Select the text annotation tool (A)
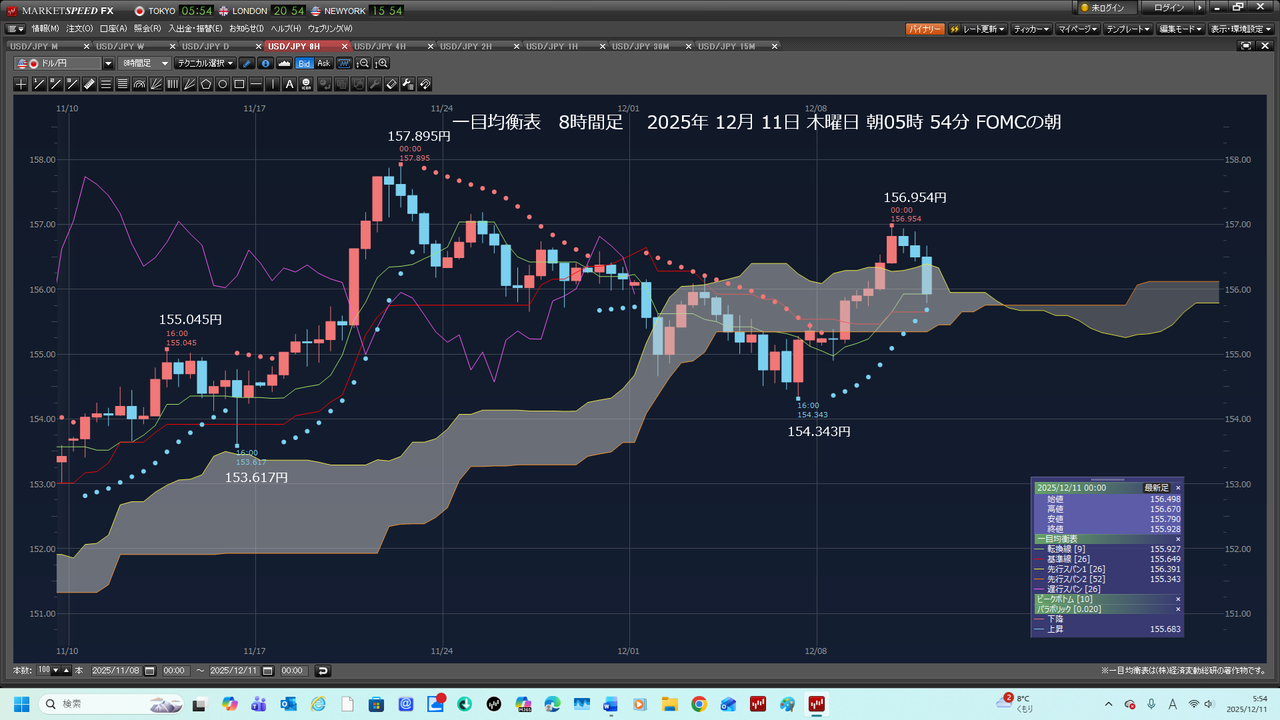Image resolution: width=1280 pixels, height=720 pixels. [290, 84]
